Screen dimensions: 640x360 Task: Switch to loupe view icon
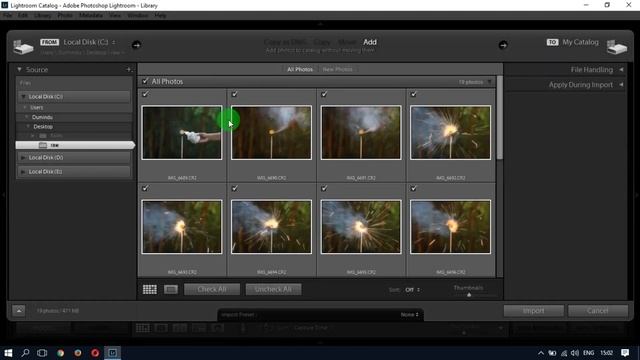click(x=171, y=289)
